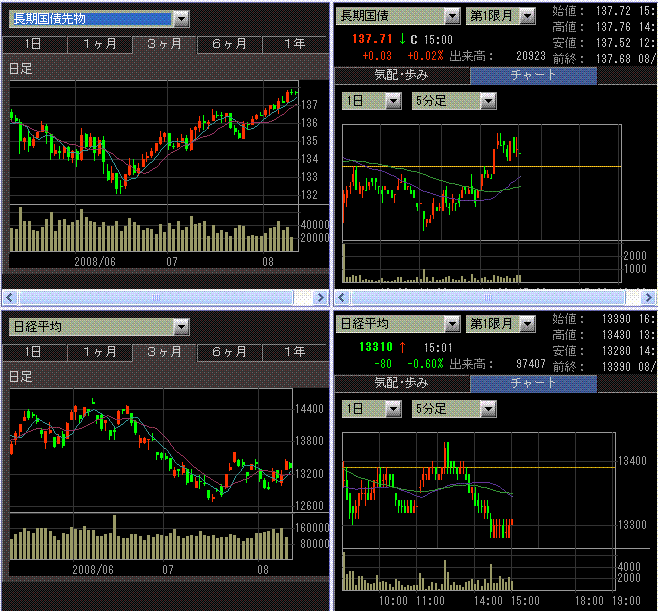Open the 第1限月 dropdown in the lower-right 日経平均 panel

527,324
